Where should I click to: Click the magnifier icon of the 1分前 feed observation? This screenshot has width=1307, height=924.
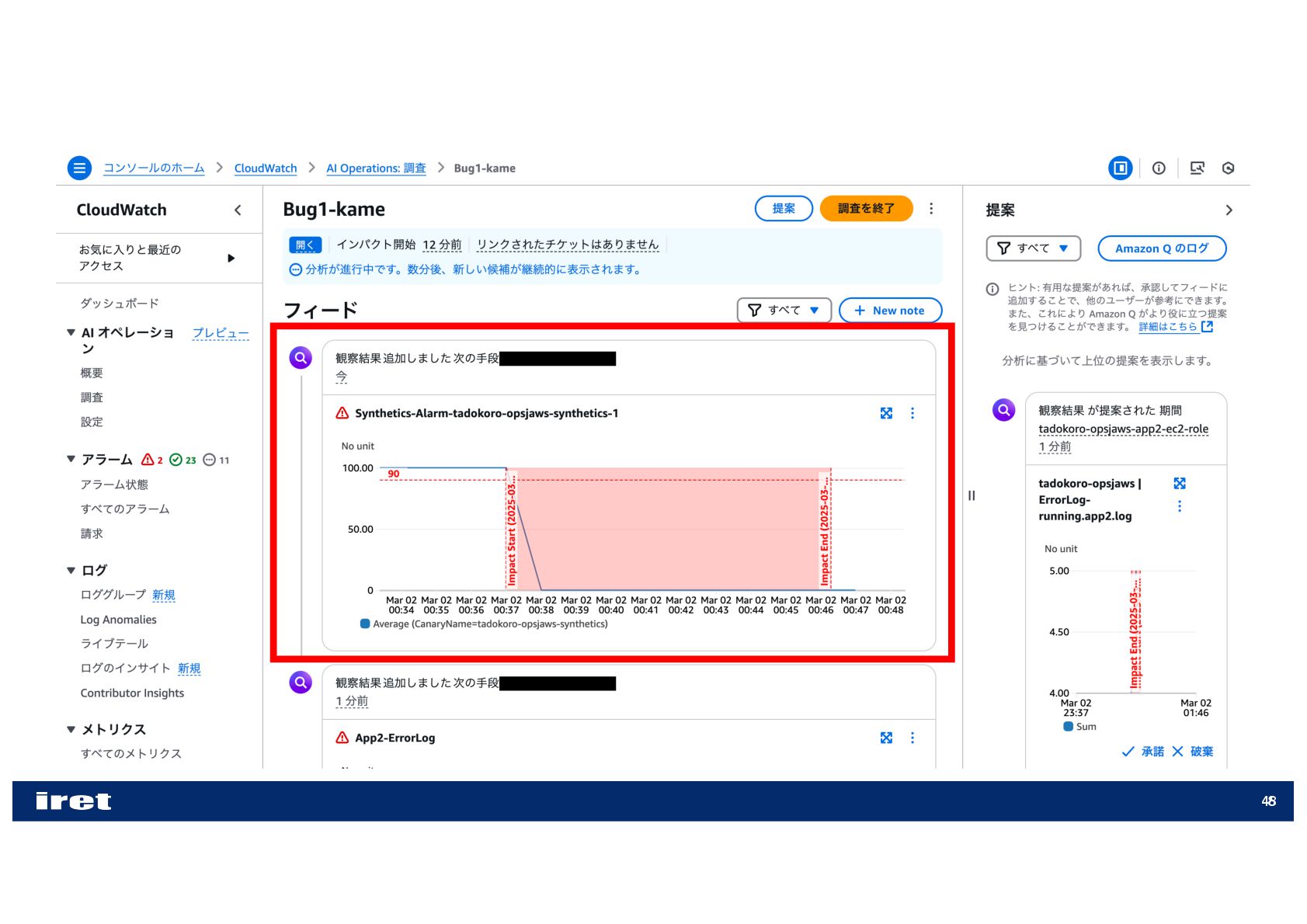coord(301,683)
